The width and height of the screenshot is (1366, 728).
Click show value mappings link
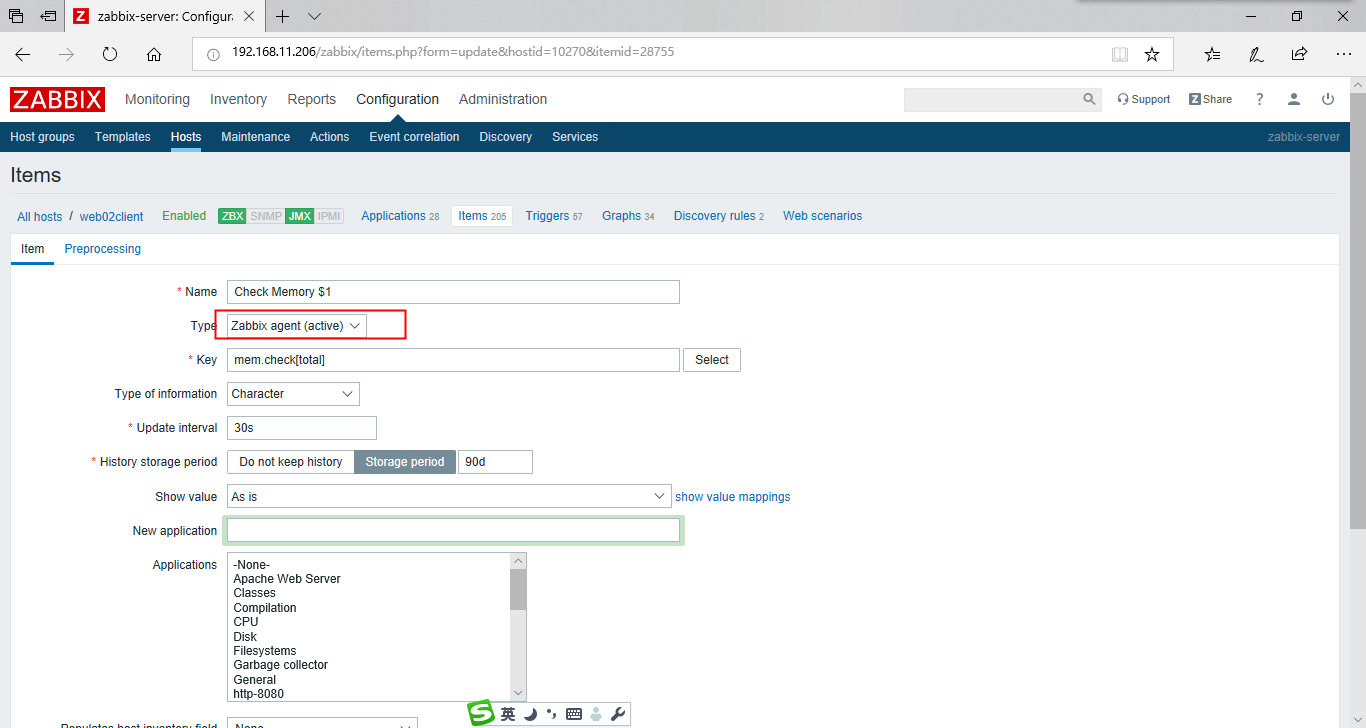733,497
